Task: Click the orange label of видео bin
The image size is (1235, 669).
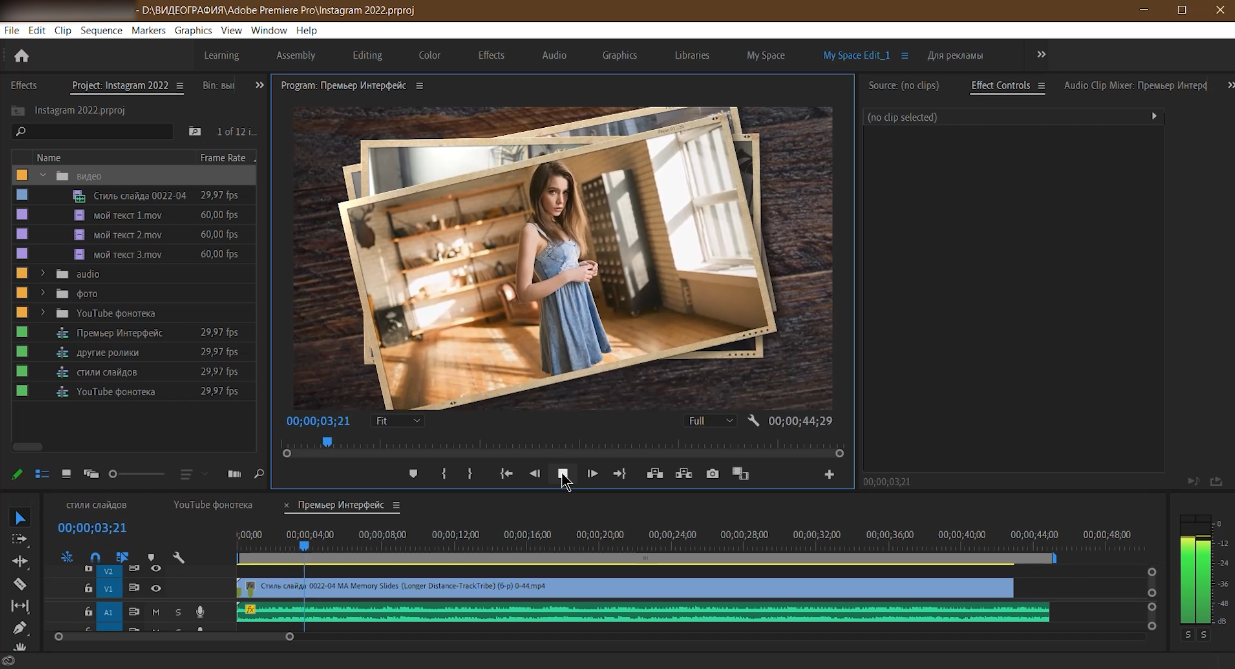Action: (22, 176)
